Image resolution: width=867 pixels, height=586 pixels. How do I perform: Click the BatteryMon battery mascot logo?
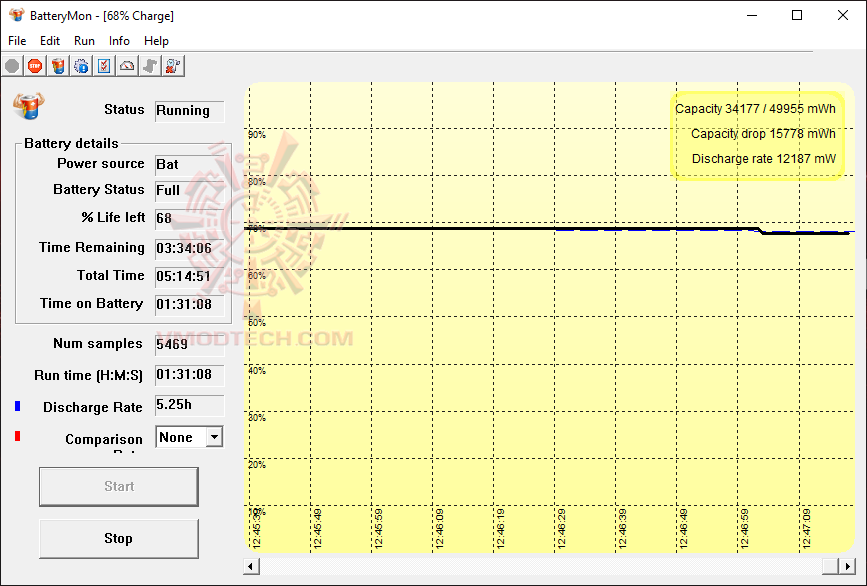coord(29,106)
